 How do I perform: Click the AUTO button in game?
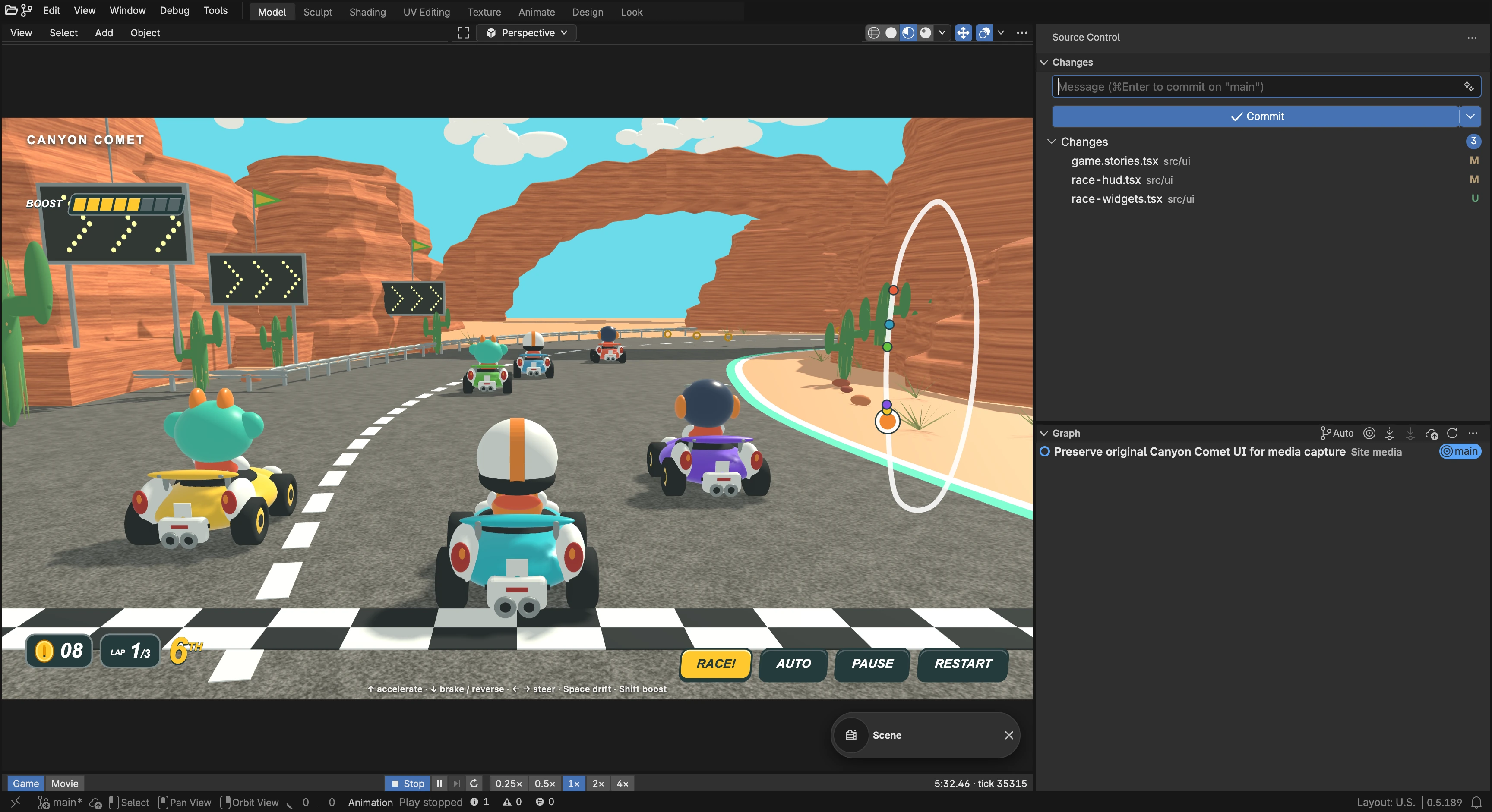tap(793, 664)
